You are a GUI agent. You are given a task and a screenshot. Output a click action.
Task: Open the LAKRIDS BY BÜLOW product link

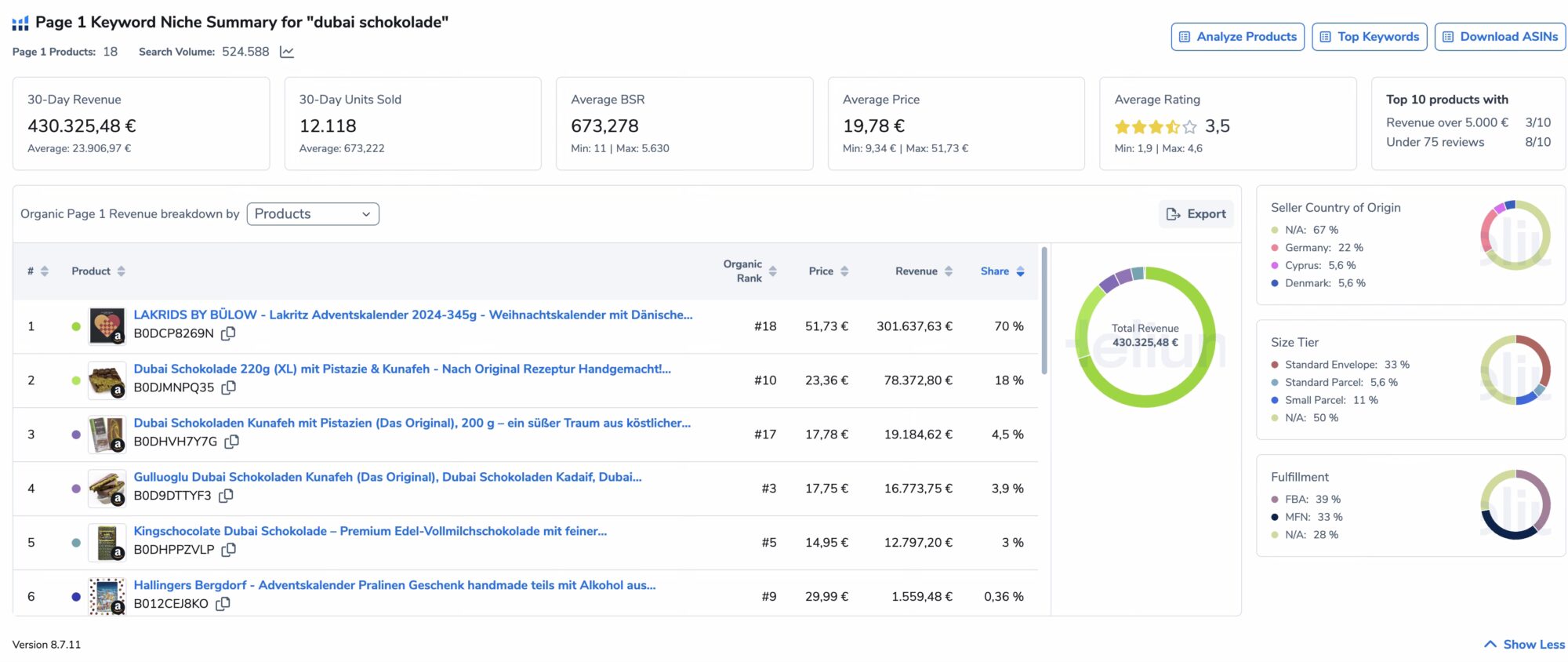point(412,315)
